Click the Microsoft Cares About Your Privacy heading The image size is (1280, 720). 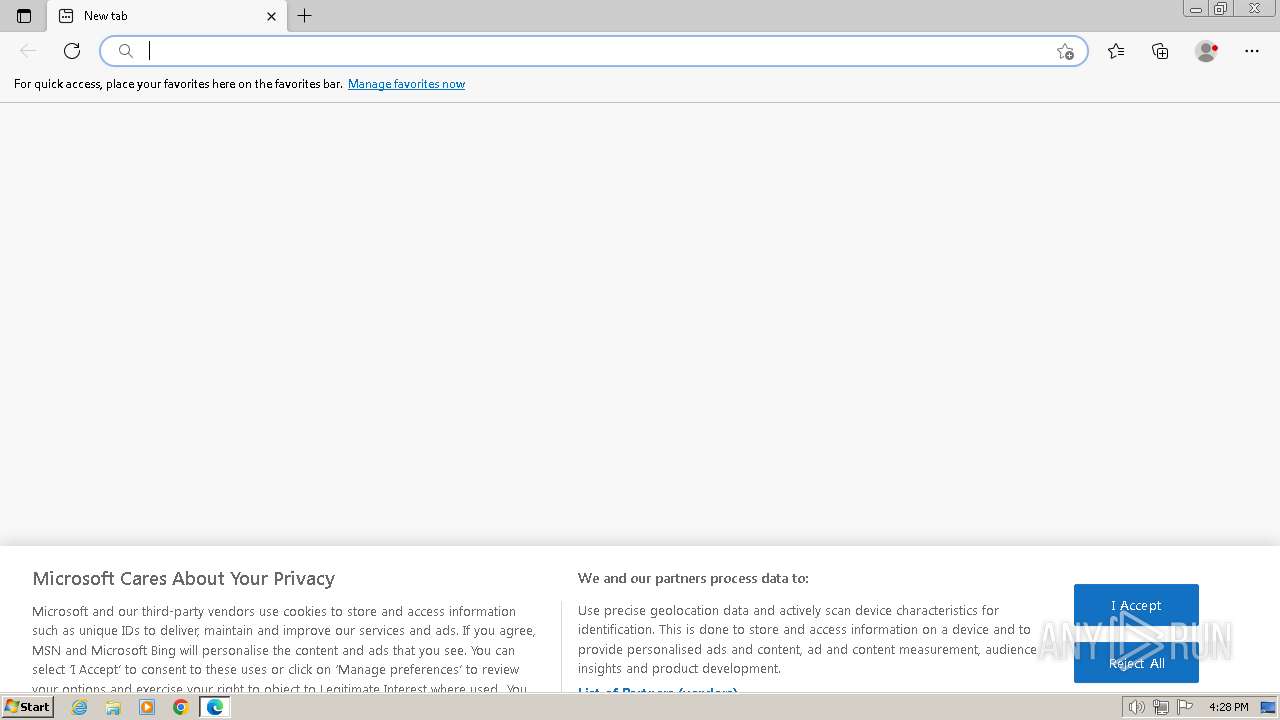pyautogui.click(x=183, y=578)
